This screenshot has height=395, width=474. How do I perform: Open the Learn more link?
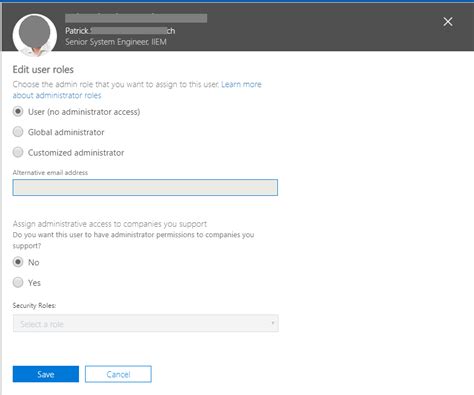(241, 84)
